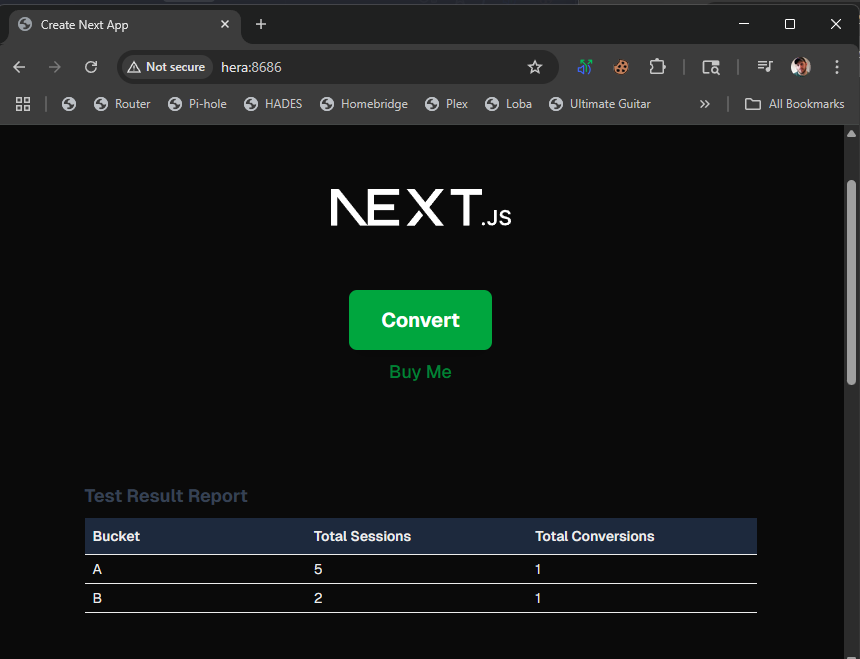
Task: Bookmark this page with the star icon
Action: point(535,67)
